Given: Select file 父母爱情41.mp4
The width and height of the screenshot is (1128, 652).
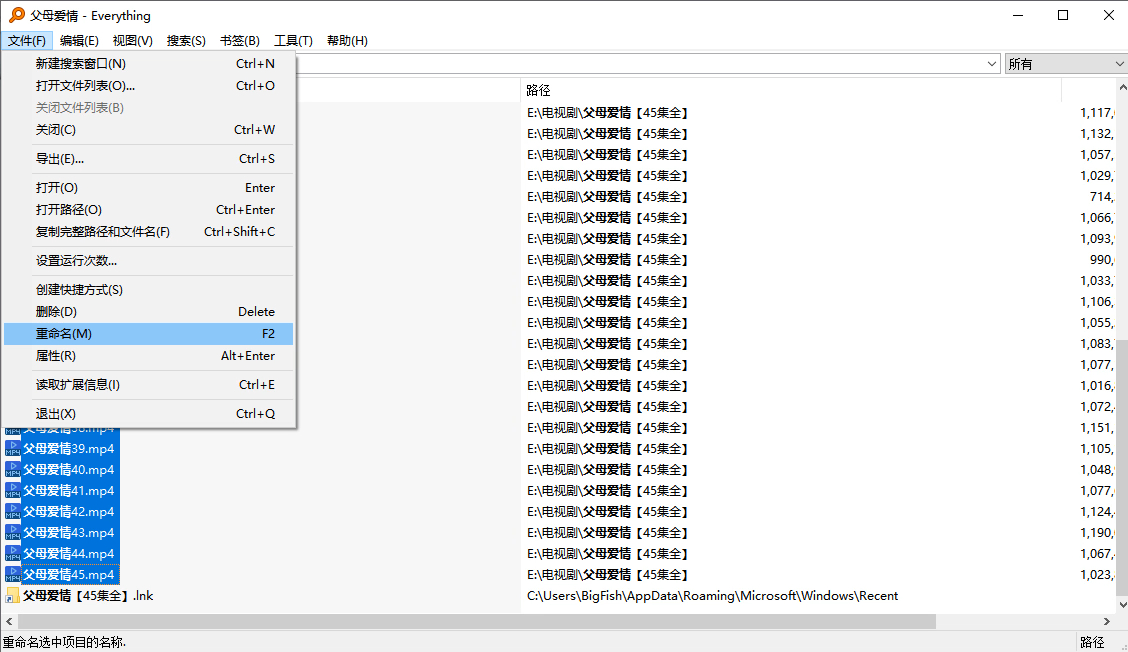Looking at the screenshot, I should coord(68,490).
